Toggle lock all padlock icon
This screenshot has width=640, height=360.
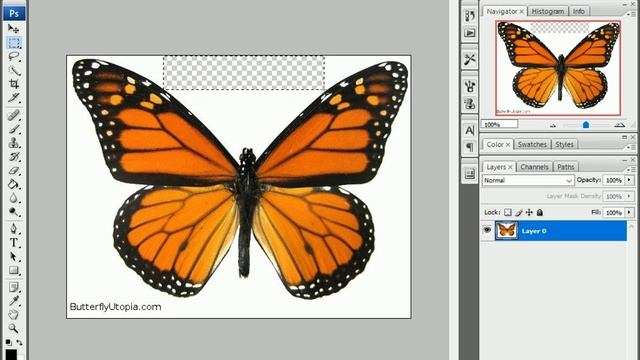click(x=540, y=212)
